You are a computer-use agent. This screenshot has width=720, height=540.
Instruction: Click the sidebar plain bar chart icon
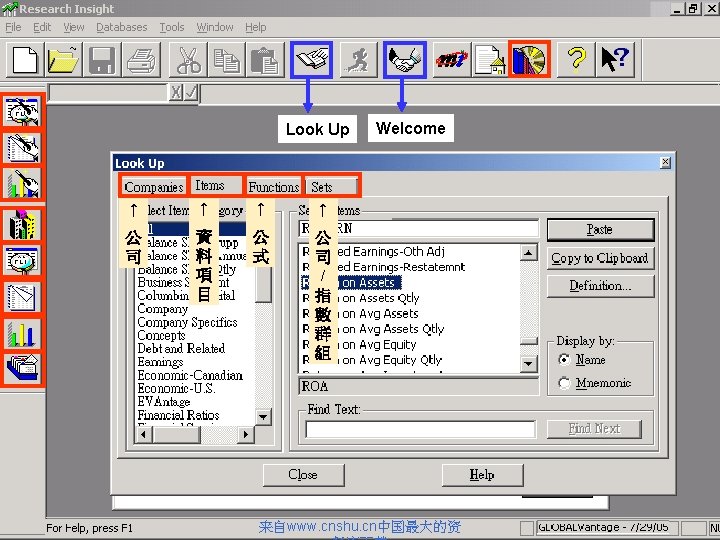click(22, 333)
